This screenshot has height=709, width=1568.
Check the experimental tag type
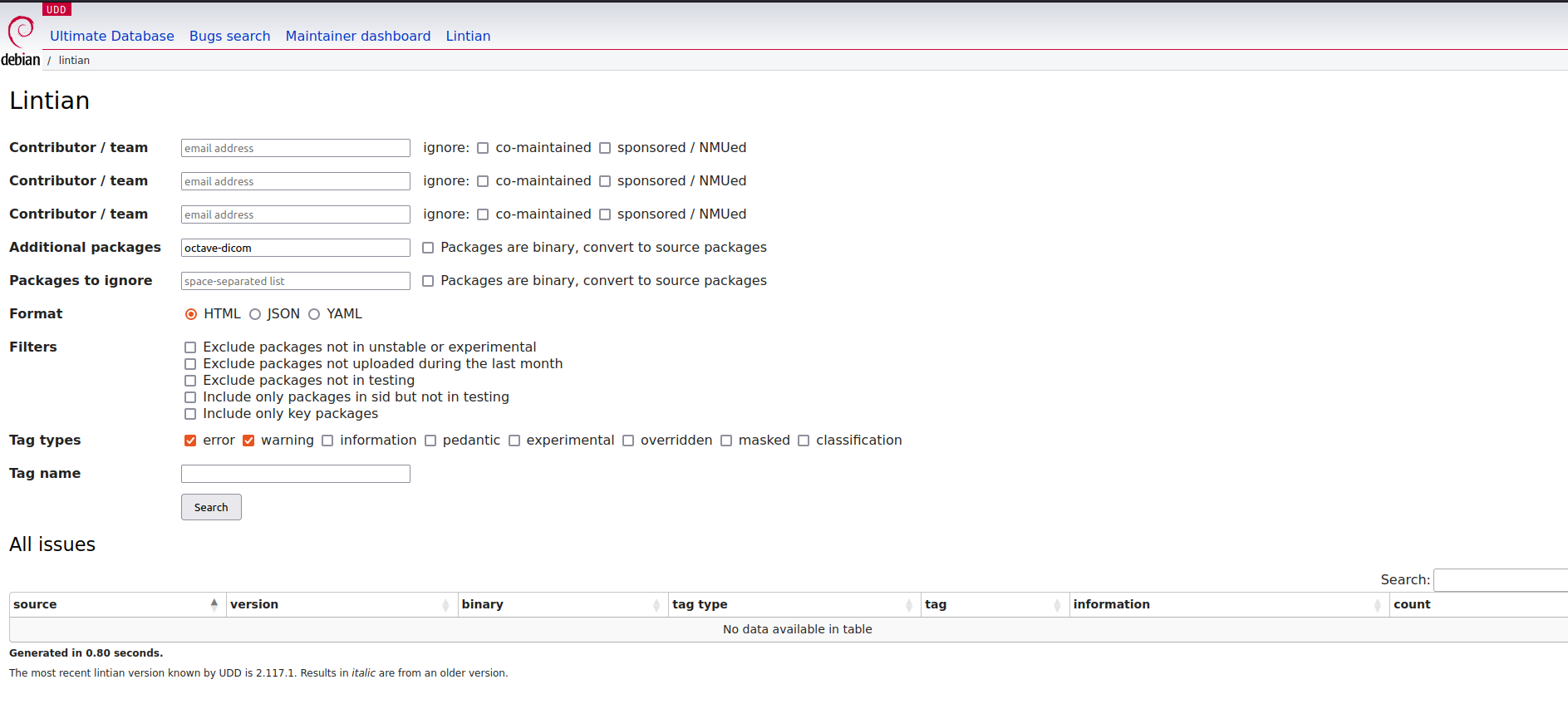point(514,441)
